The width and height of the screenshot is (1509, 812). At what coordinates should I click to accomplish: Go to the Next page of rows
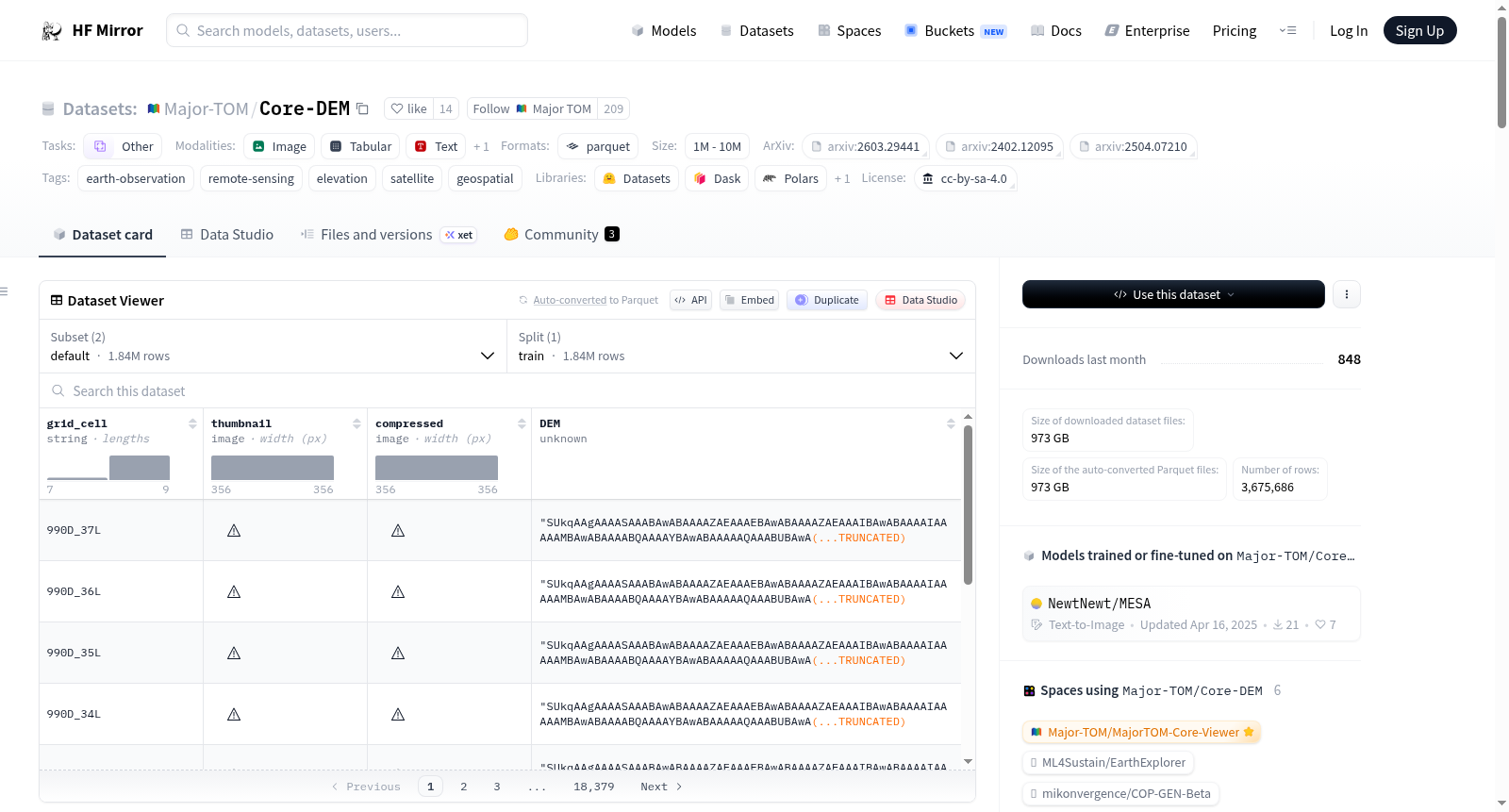661,787
